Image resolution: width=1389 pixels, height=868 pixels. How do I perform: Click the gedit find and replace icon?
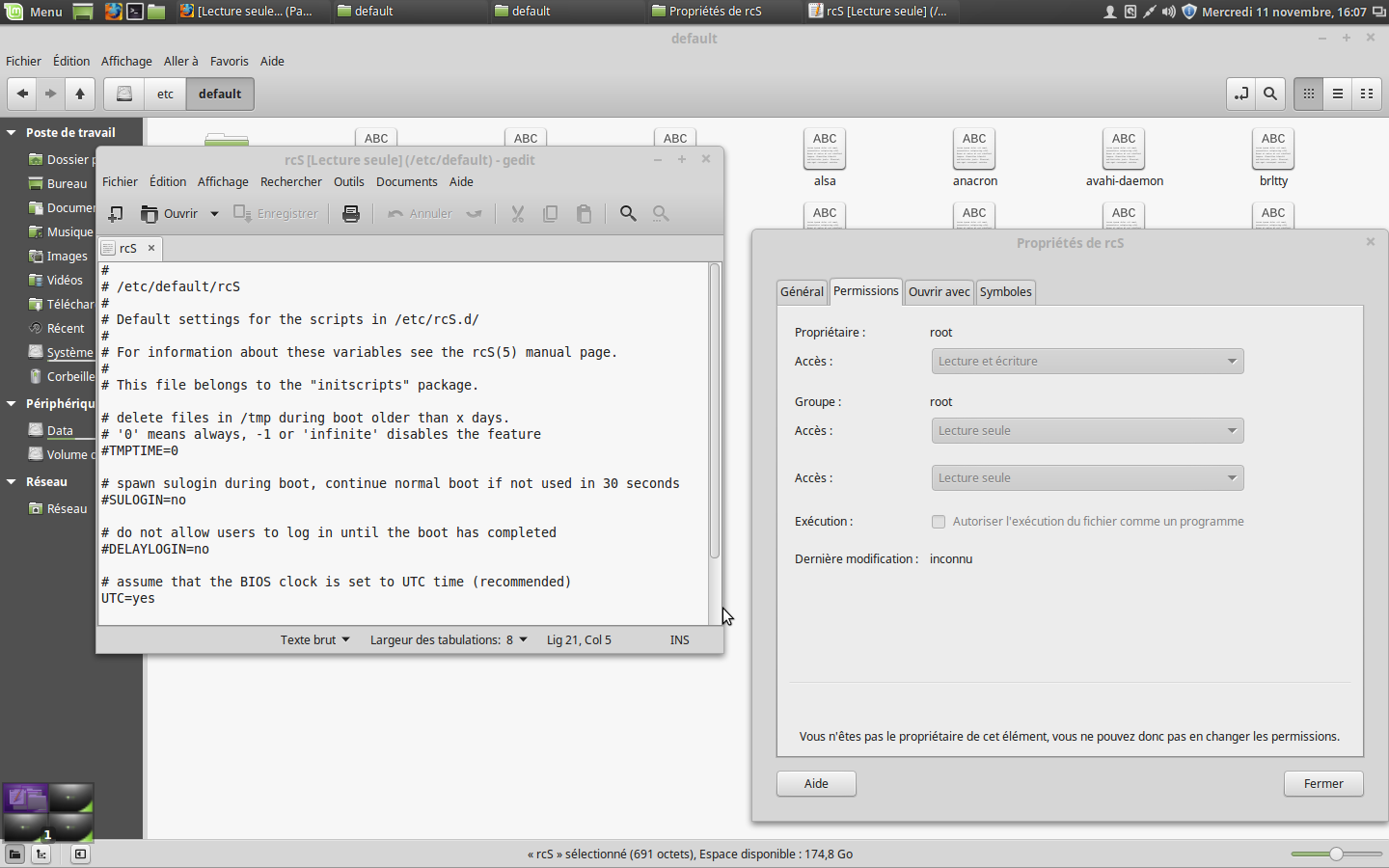[x=661, y=213]
